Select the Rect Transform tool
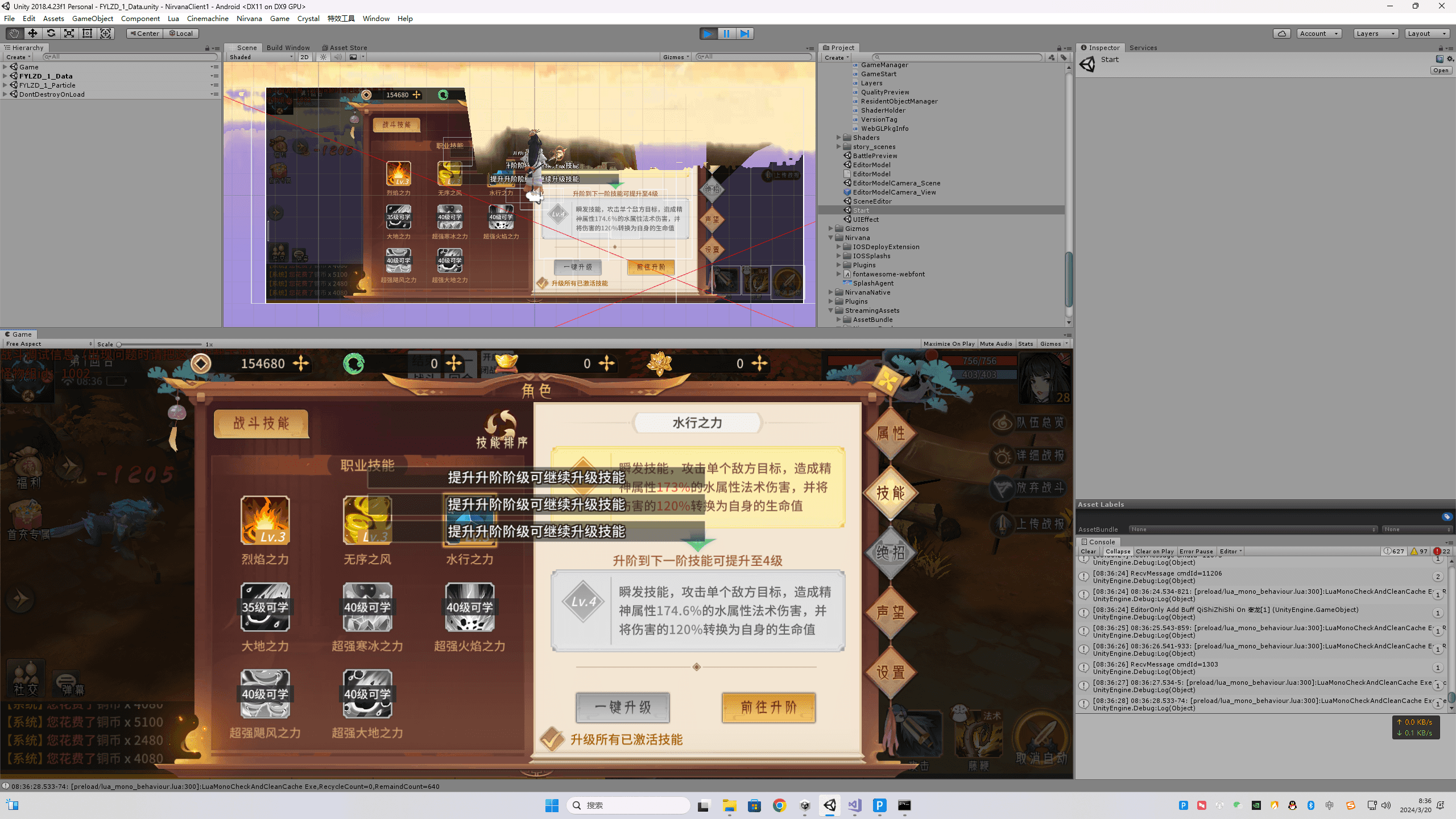Screen dimensions: 1456x819 point(87,34)
